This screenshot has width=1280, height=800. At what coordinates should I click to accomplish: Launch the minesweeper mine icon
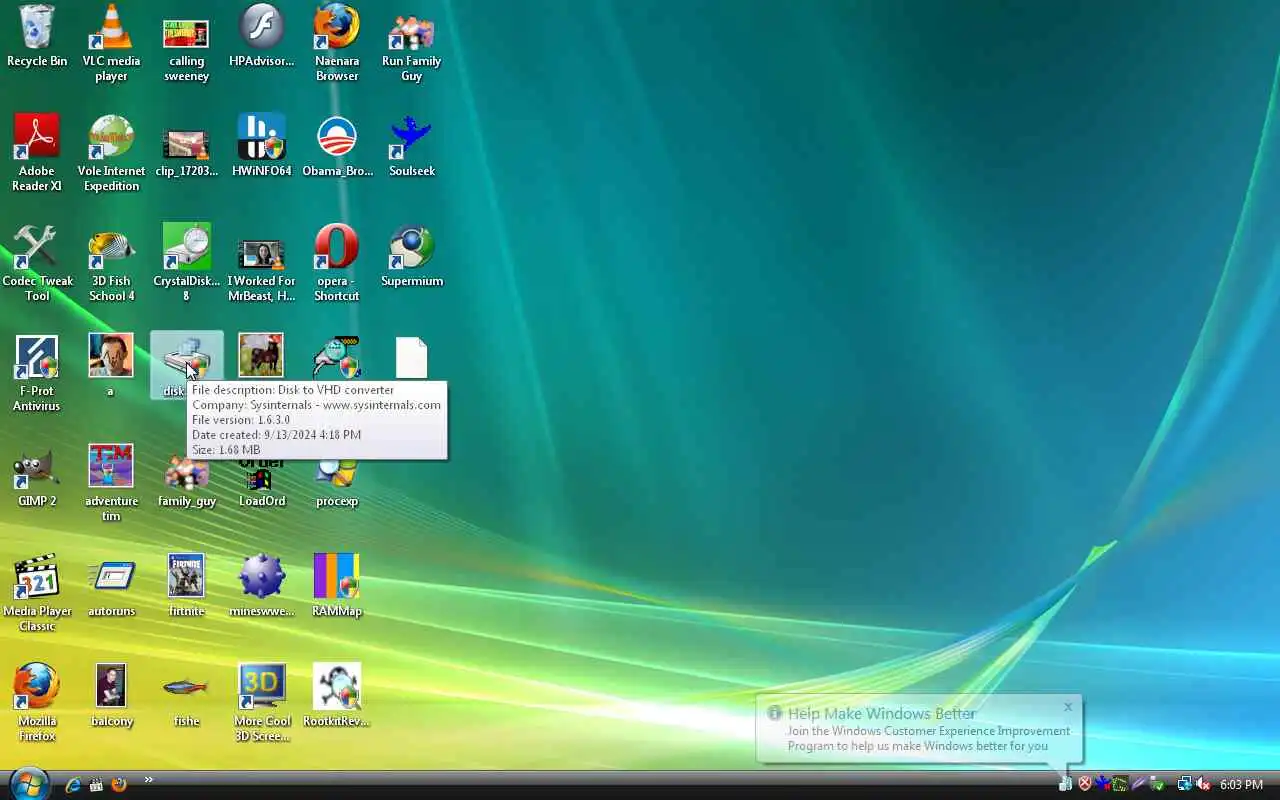(261, 586)
